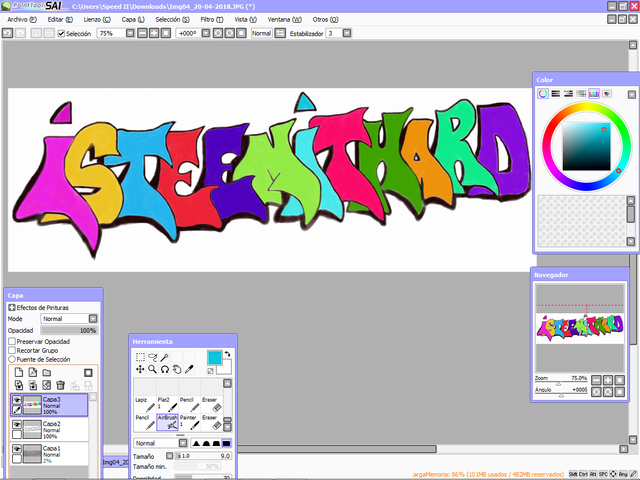Select the Eyedropper color picker tool
Viewport: 640px width, 480px height.
coord(189,369)
